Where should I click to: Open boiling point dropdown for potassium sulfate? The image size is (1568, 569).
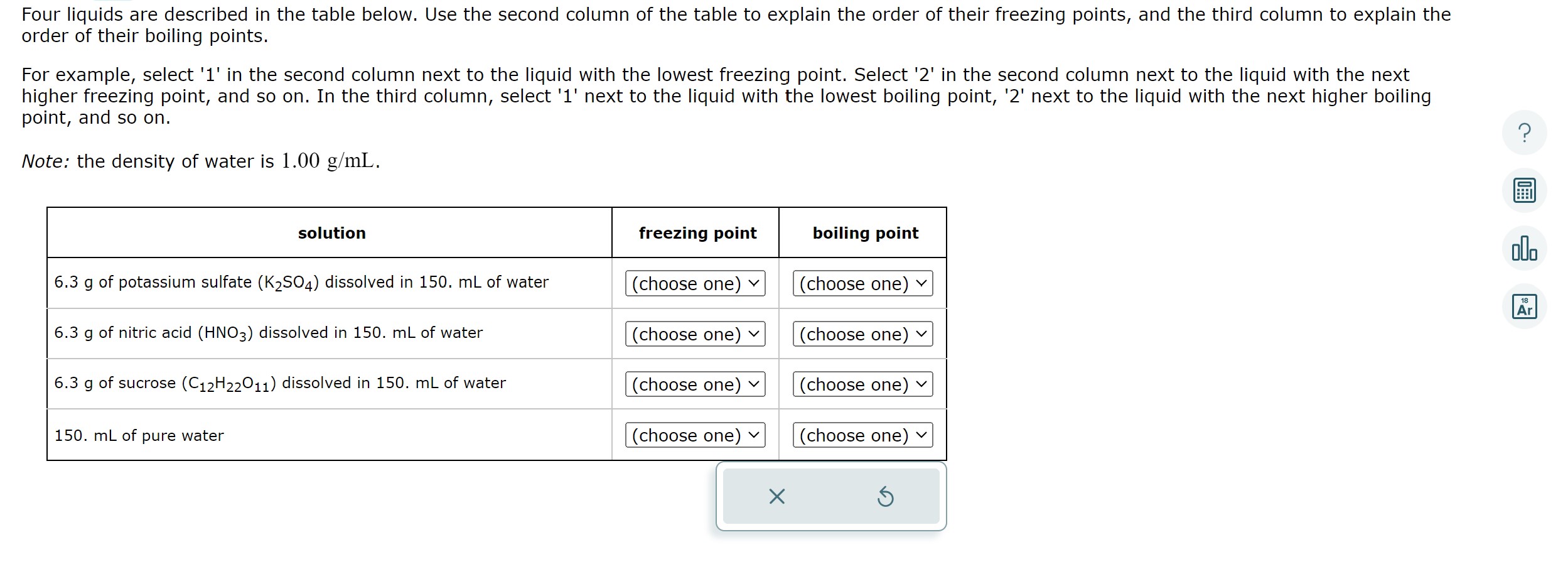(x=862, y=283)
